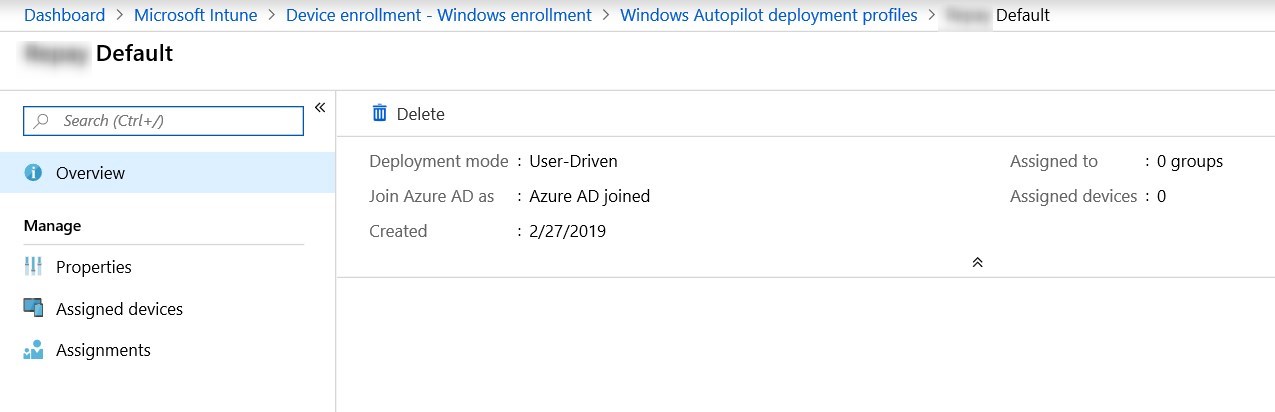Screen dimensions: 1275x412
Task: Select the User-Driven deployment mode value
Action: click(x=573, y=161)
